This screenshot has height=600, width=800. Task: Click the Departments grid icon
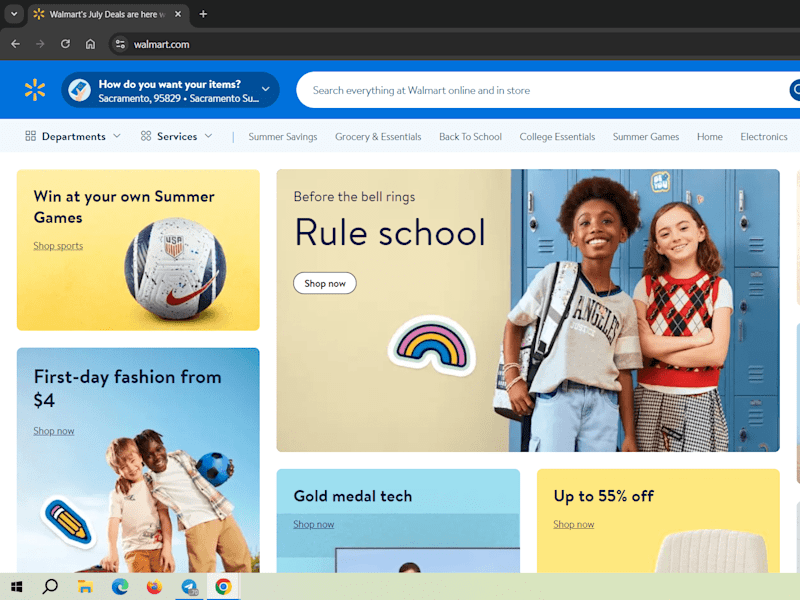[31, 136]
